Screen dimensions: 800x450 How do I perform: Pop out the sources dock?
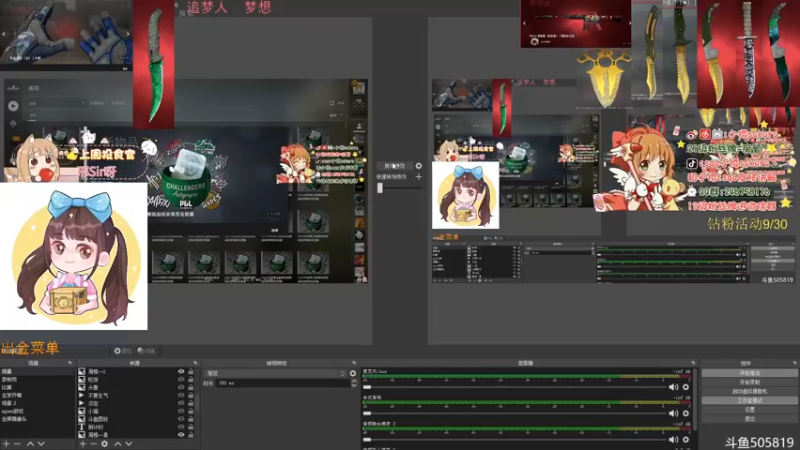pyautogui.click(x=195, y=363)
